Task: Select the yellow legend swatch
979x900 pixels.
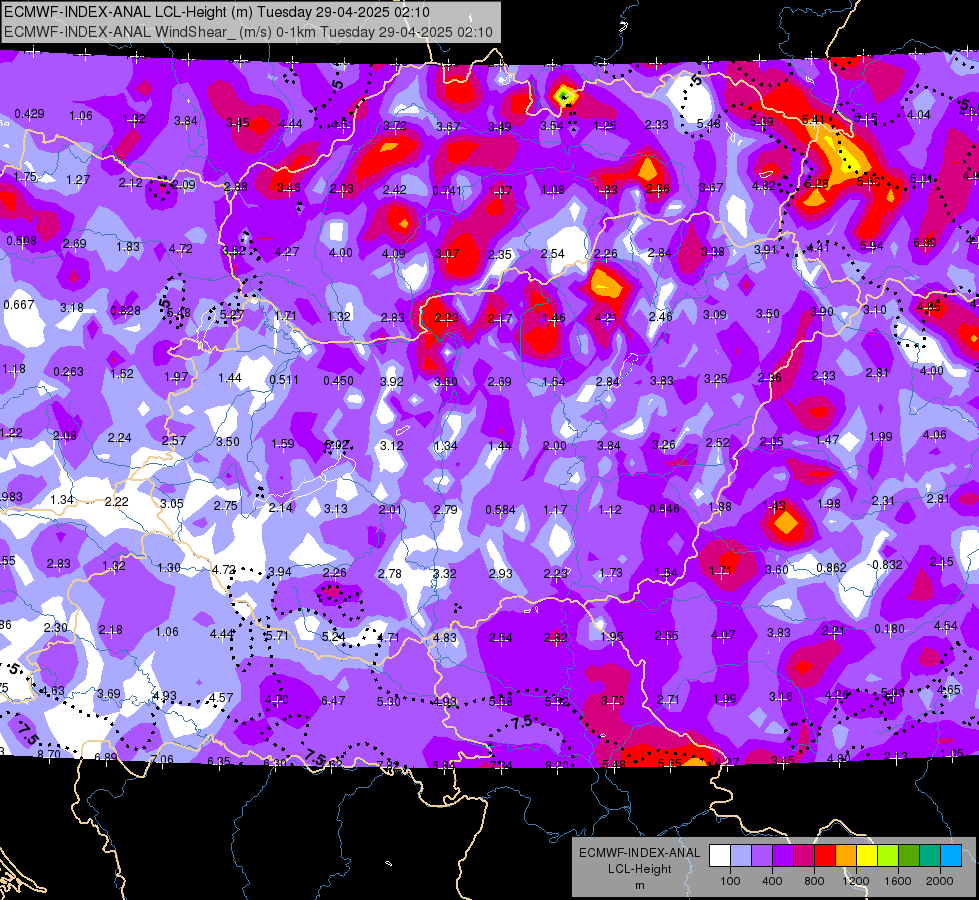Action: pyautogui.click(x=867, y=856)
